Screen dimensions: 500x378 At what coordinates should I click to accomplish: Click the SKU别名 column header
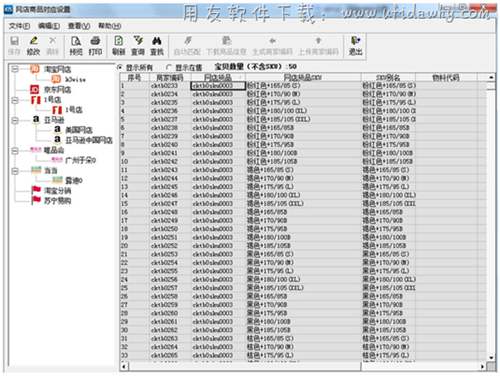(x=388, y=78)
